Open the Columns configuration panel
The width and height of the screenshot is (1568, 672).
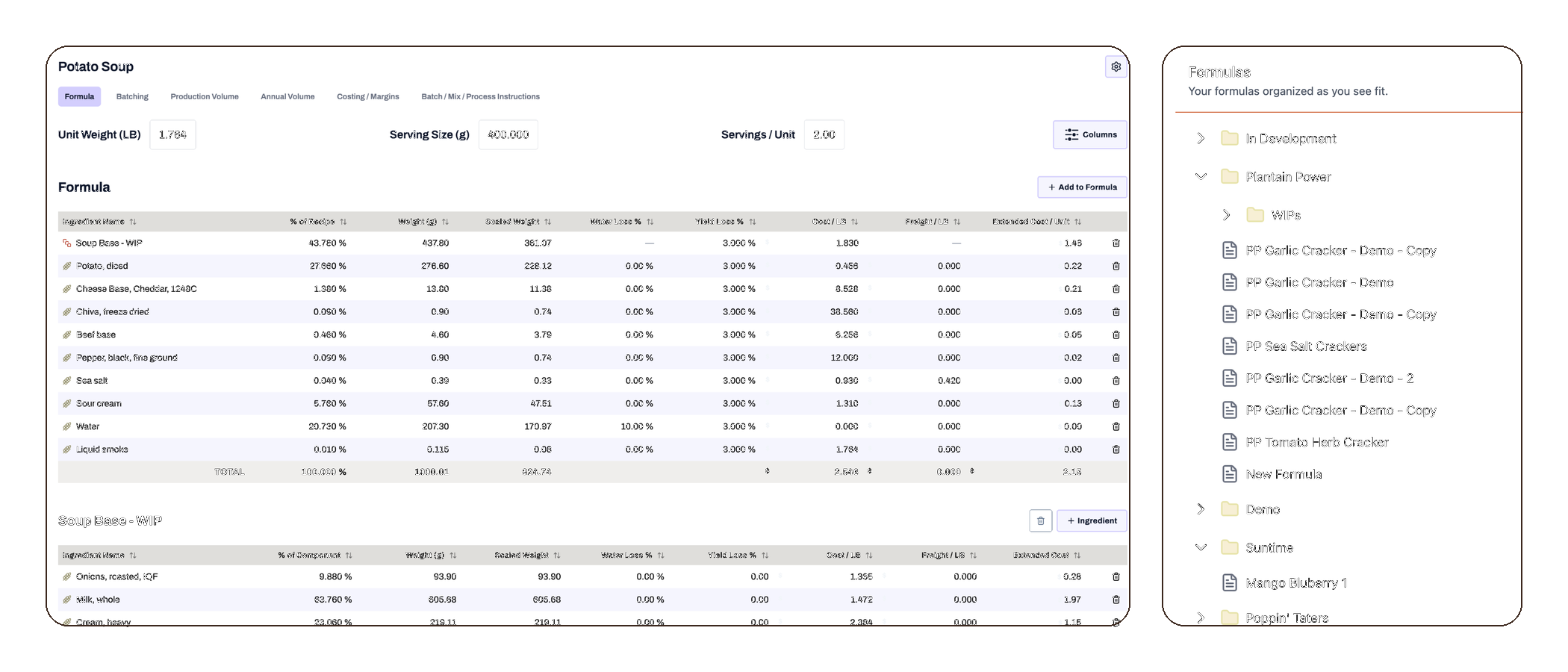[1089, 134]
